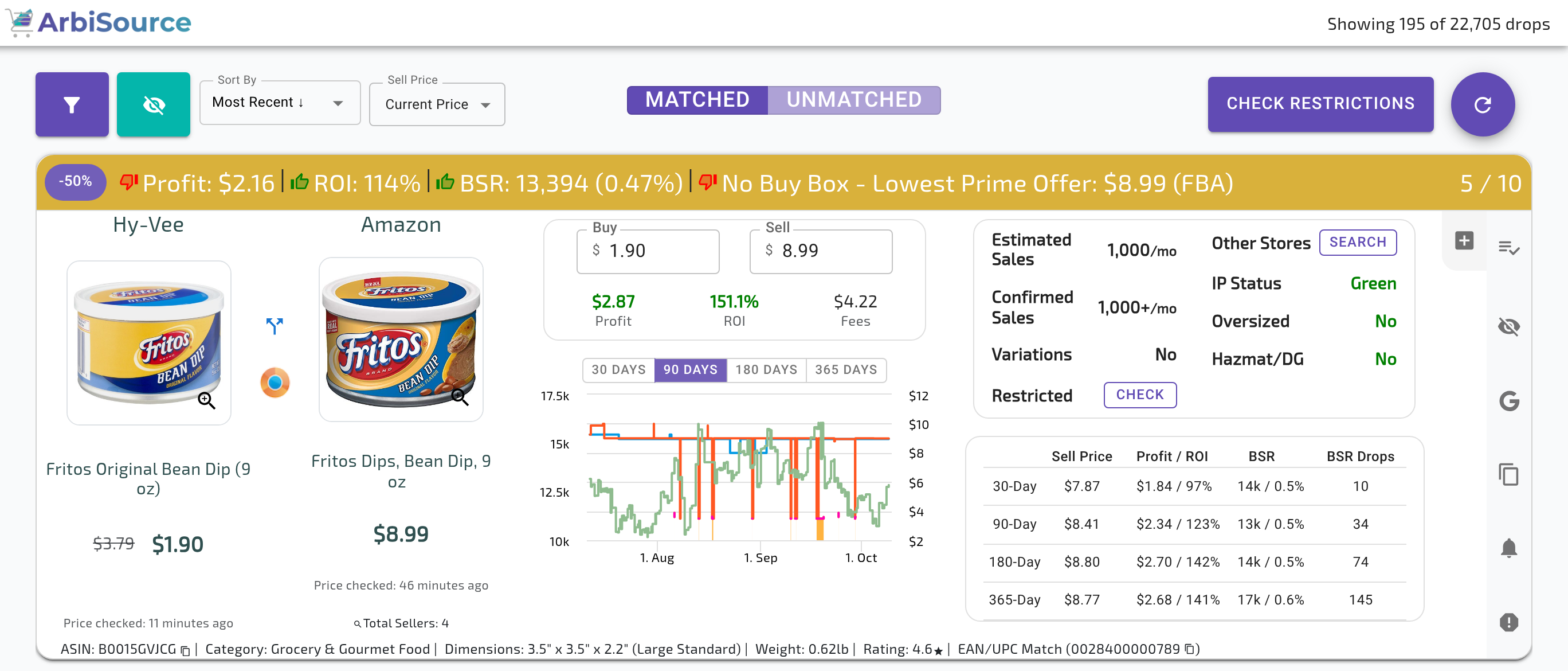Report an issue with exclamation icon
The width and height of the screenshot is (1568, 671).
click(1509, 622)
